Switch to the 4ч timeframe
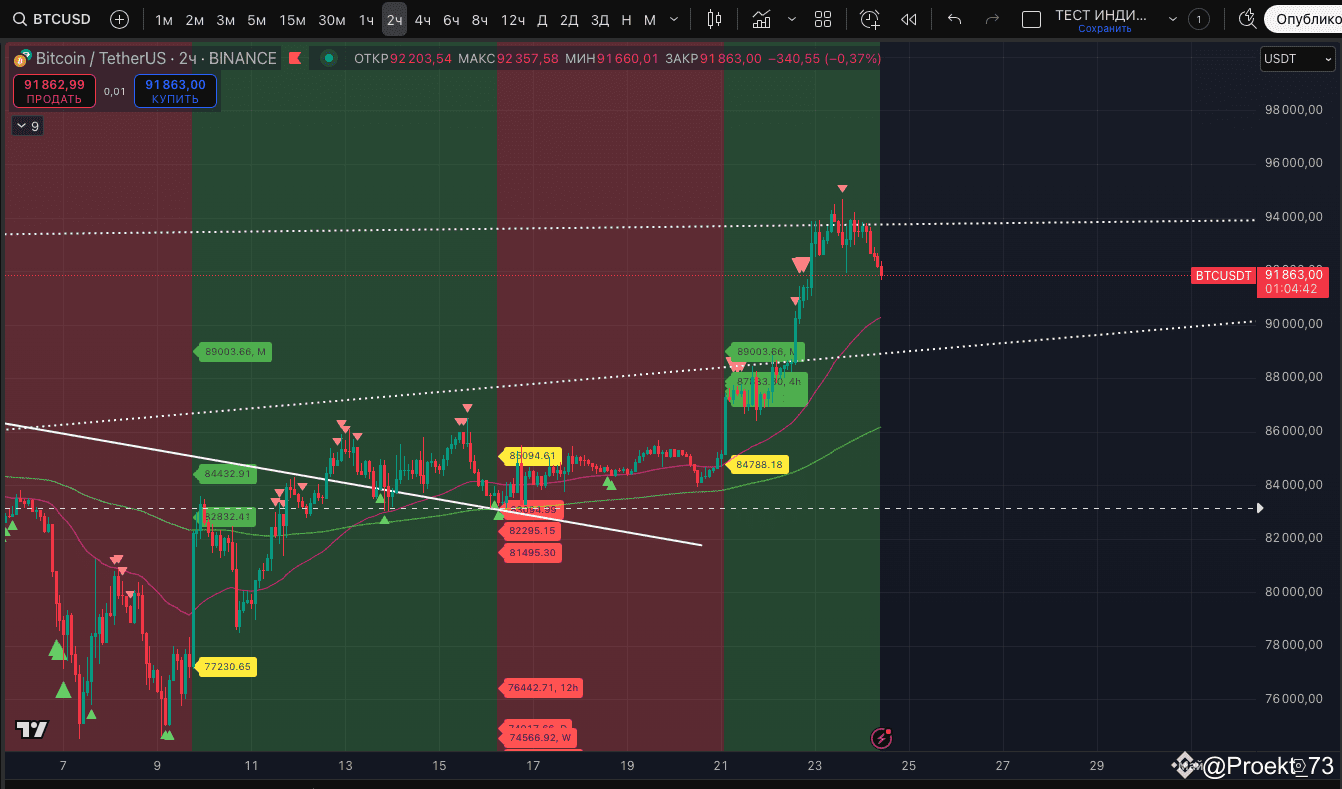This screenshot has height=789, width=1342. pos(423,20)
